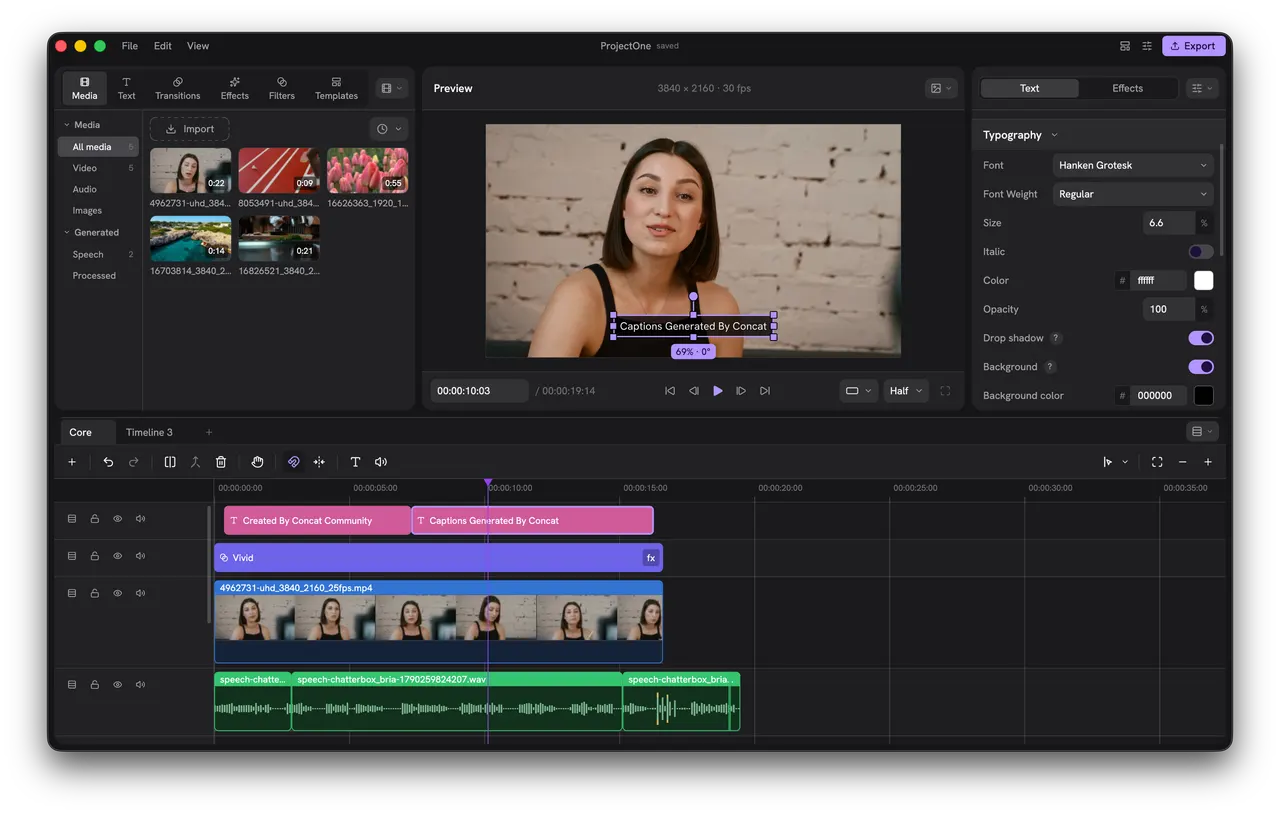Image resolution: width=1280 pixels, height=814 pixels.
Task: Play the preview video
Action: [717, 391]
